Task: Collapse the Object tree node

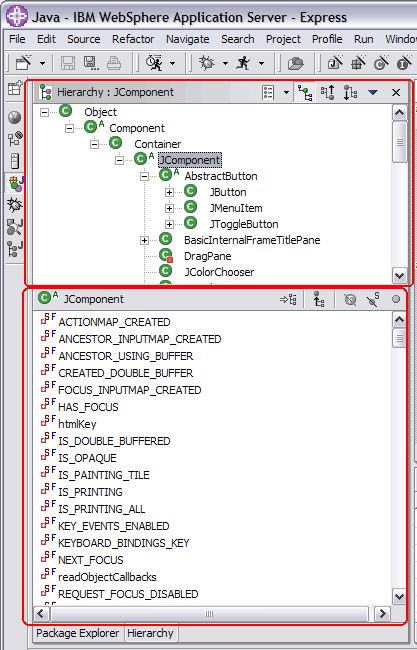Action: click(44, 112)
